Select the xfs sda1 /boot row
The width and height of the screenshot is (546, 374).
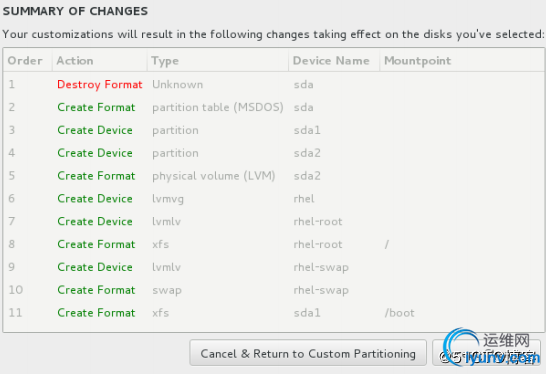[273, 313]
